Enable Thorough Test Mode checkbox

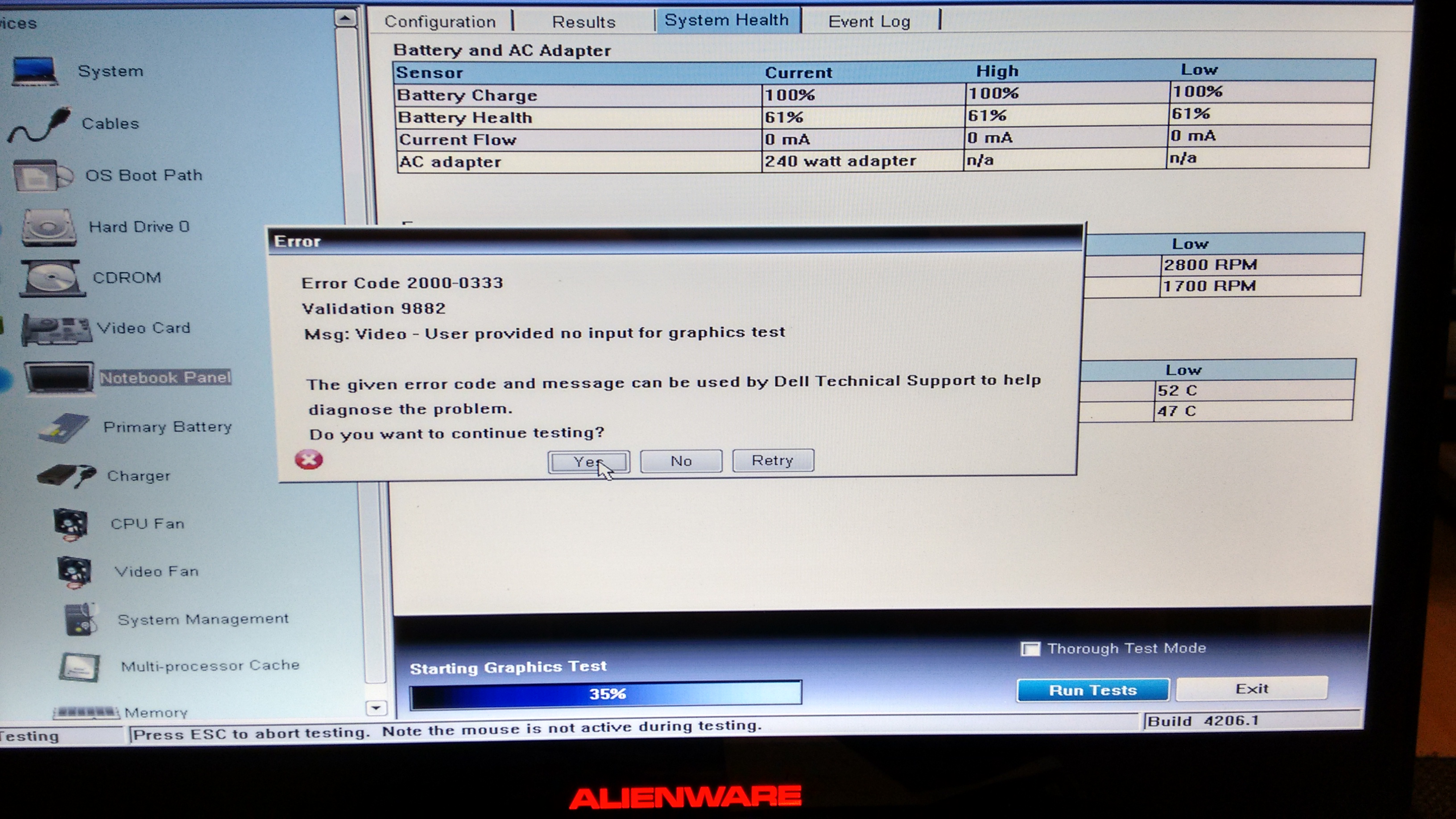click(x=1030, y=649)
